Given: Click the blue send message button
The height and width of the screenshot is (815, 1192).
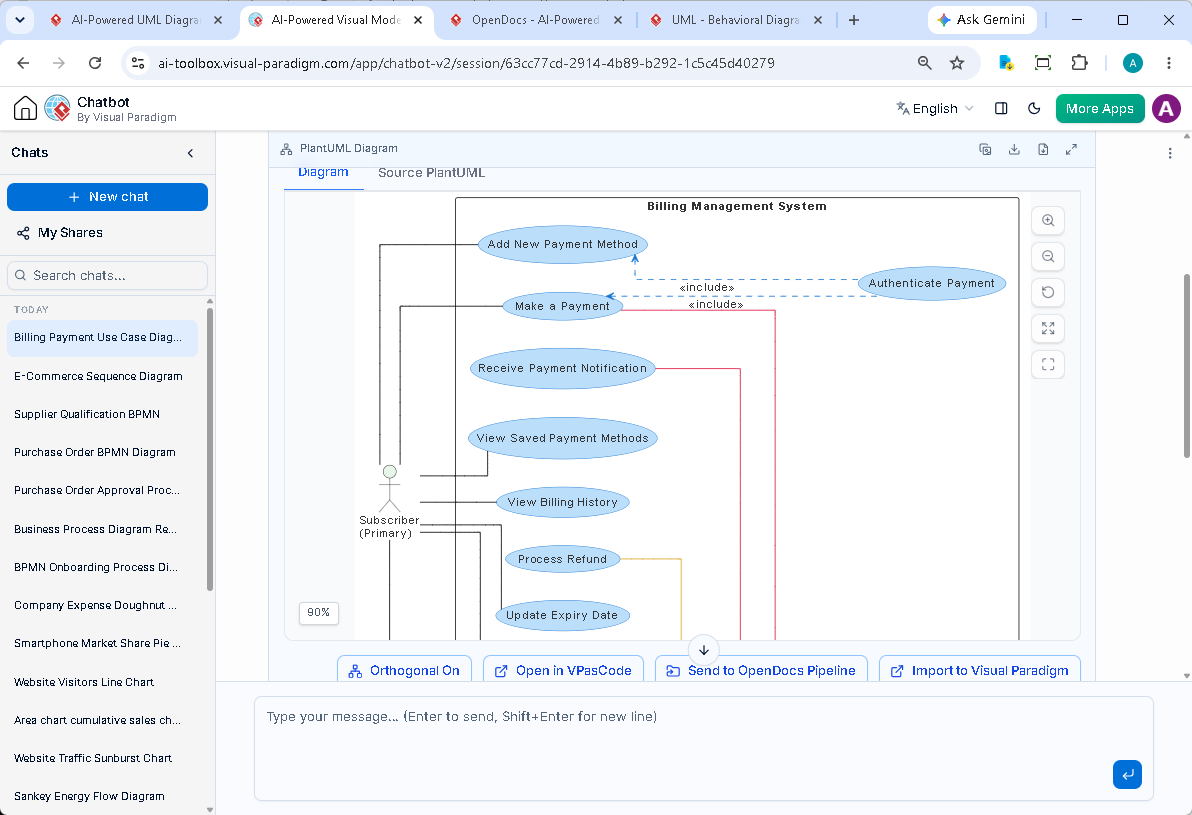Looking at the screenshot, I should click(1127, 774).
